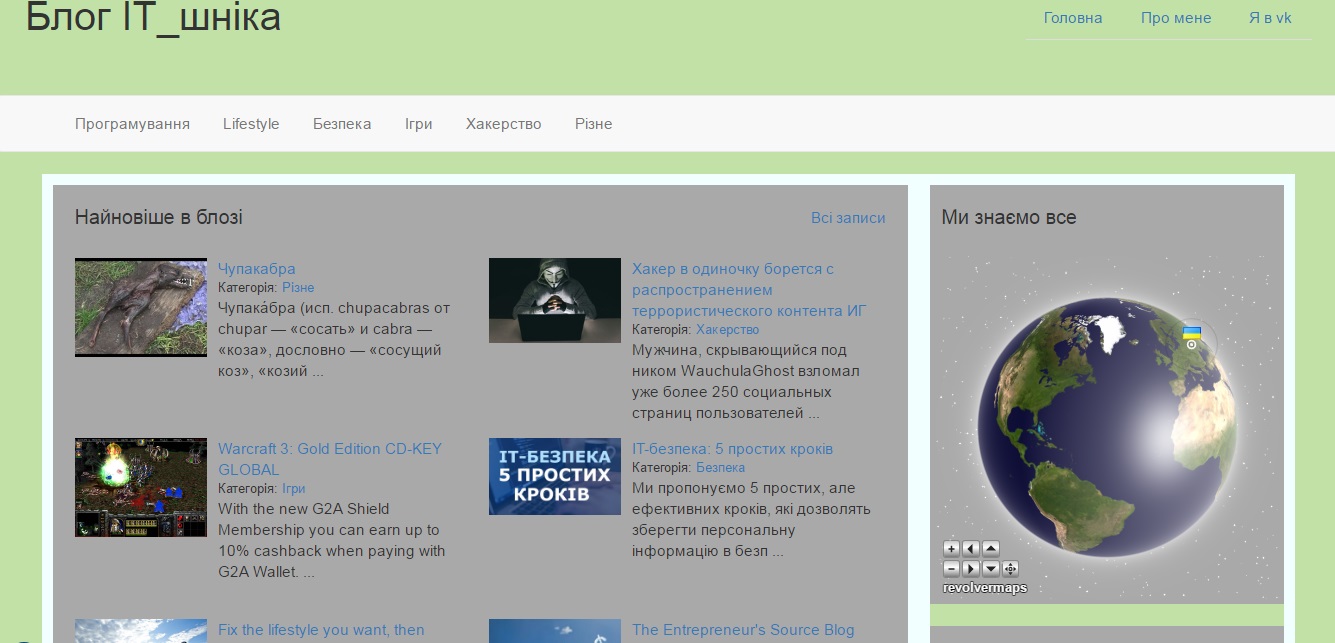This screenshot has width=1335, height=643.
Task: Open the Різне category in menu bar
Action: 594,124
